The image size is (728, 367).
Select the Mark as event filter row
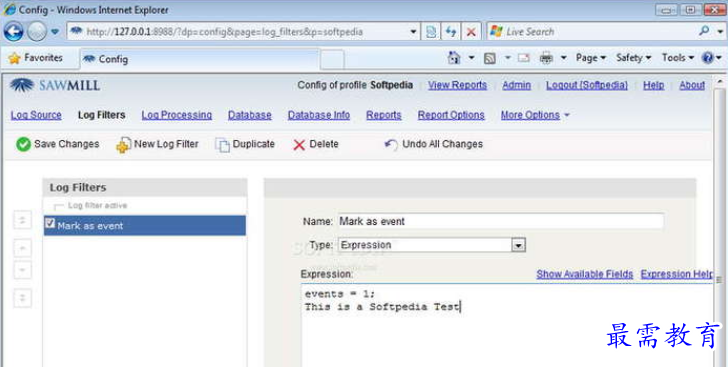[145, 225]
